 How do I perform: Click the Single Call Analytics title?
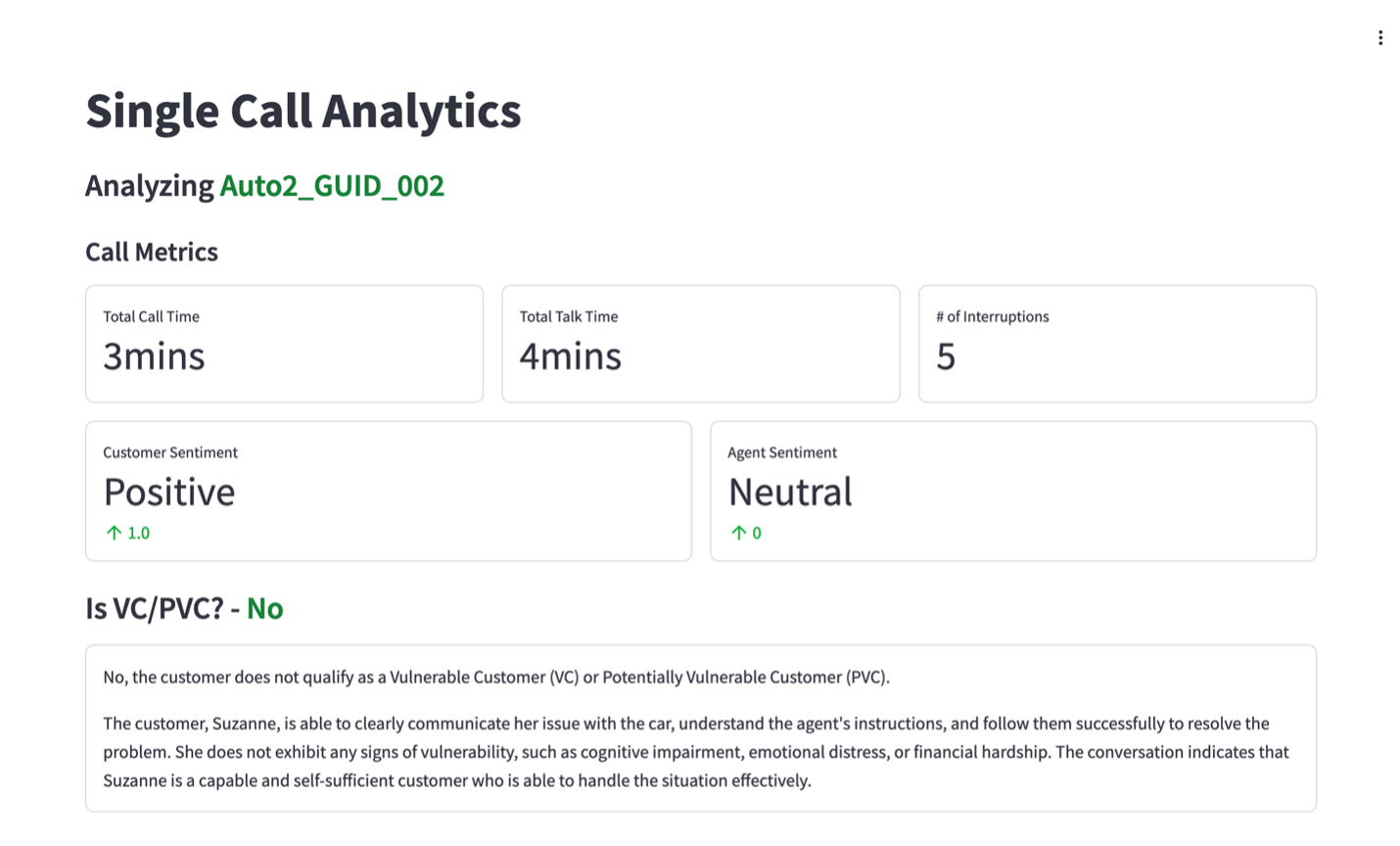pyautogui.click(x=303, y=111)
